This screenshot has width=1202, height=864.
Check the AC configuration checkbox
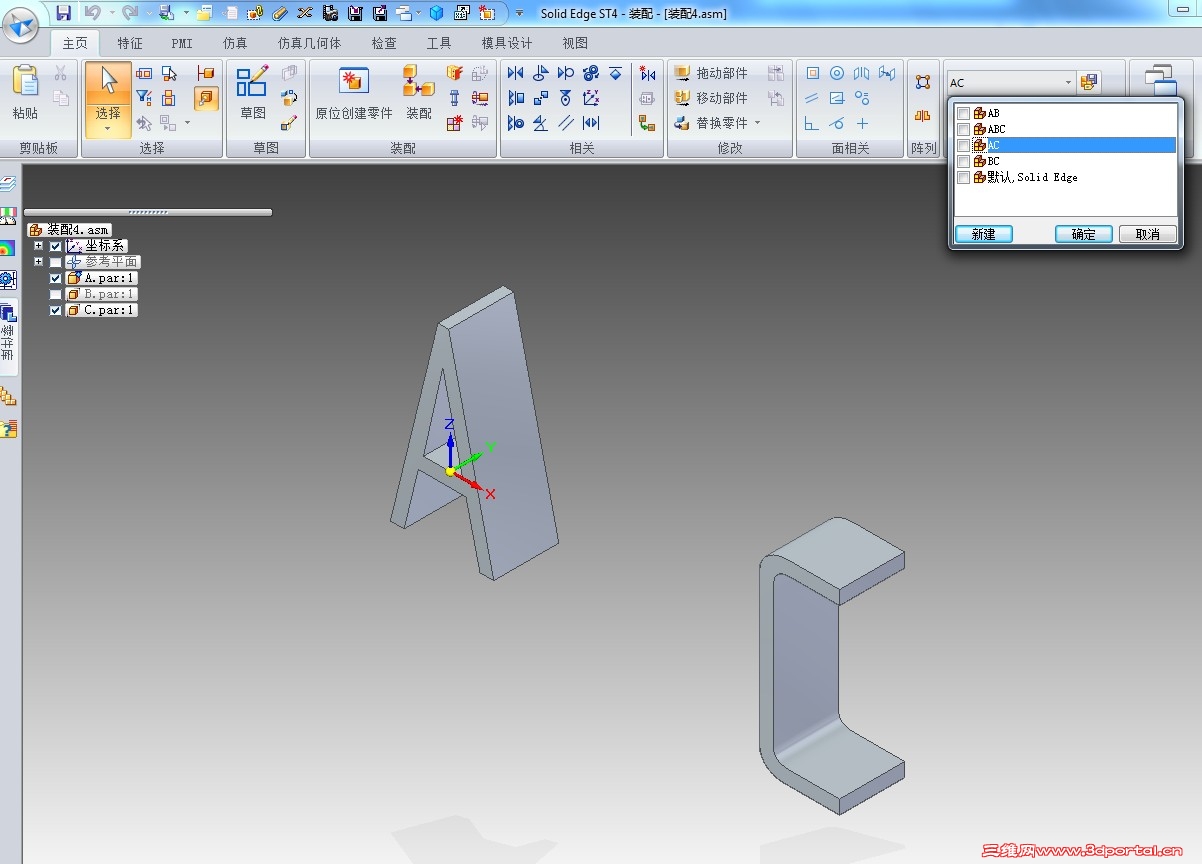[963, 146]
